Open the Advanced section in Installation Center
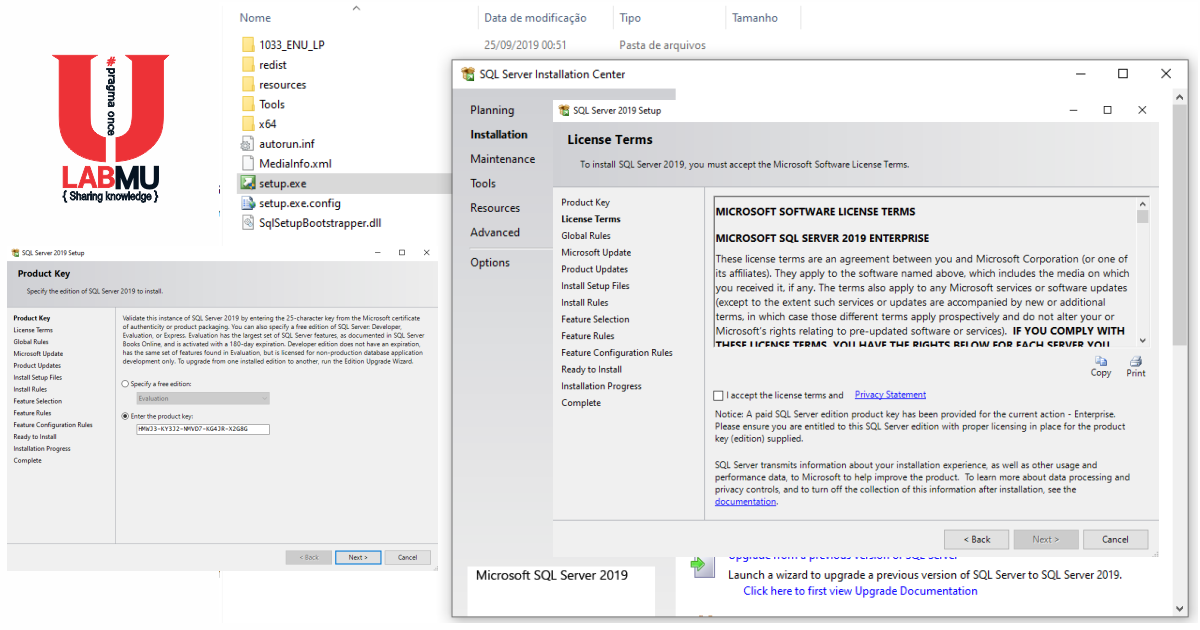This screenshot has width=1200, height=630. coord(495,232)
